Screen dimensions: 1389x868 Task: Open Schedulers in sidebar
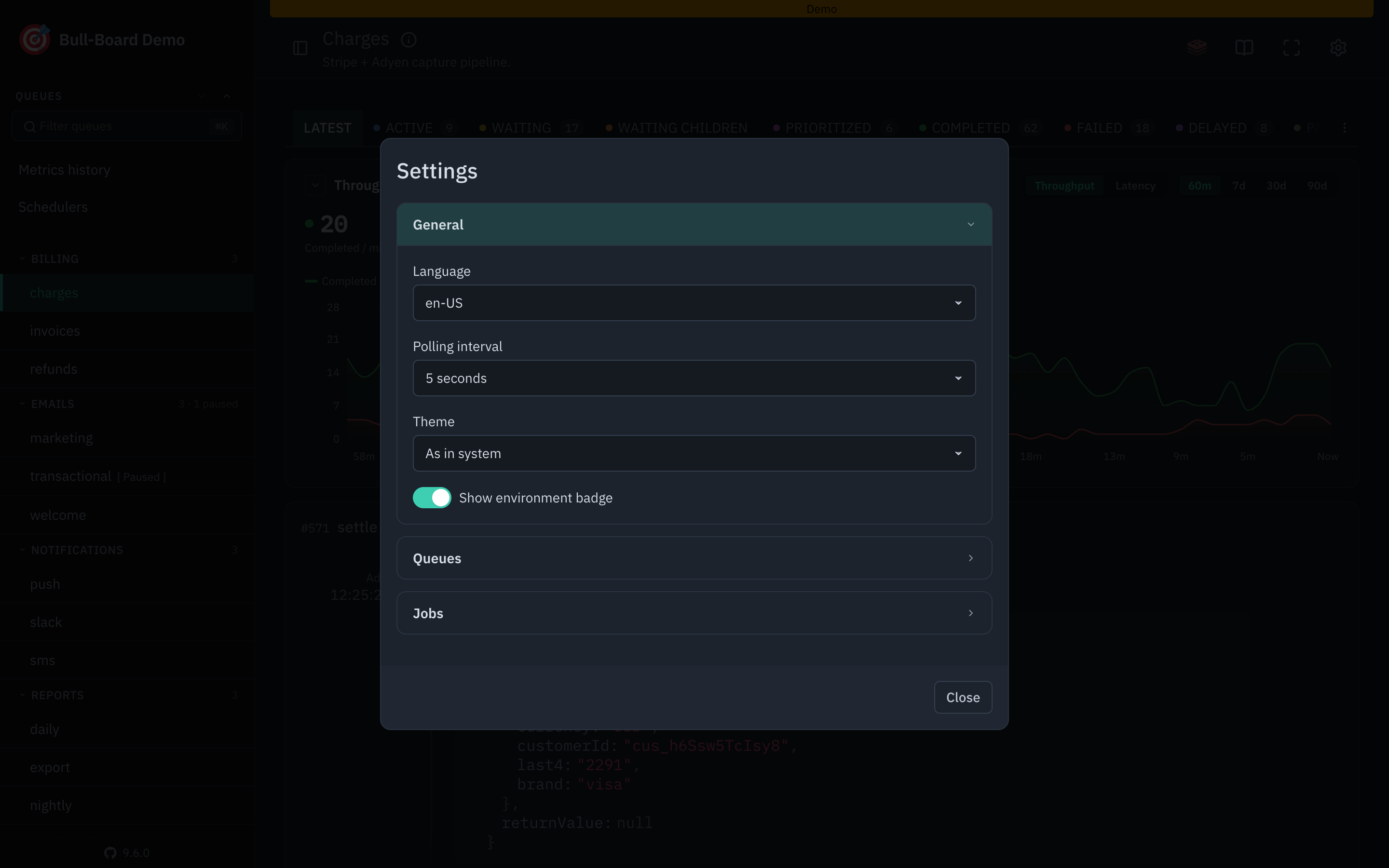(126, 207)
